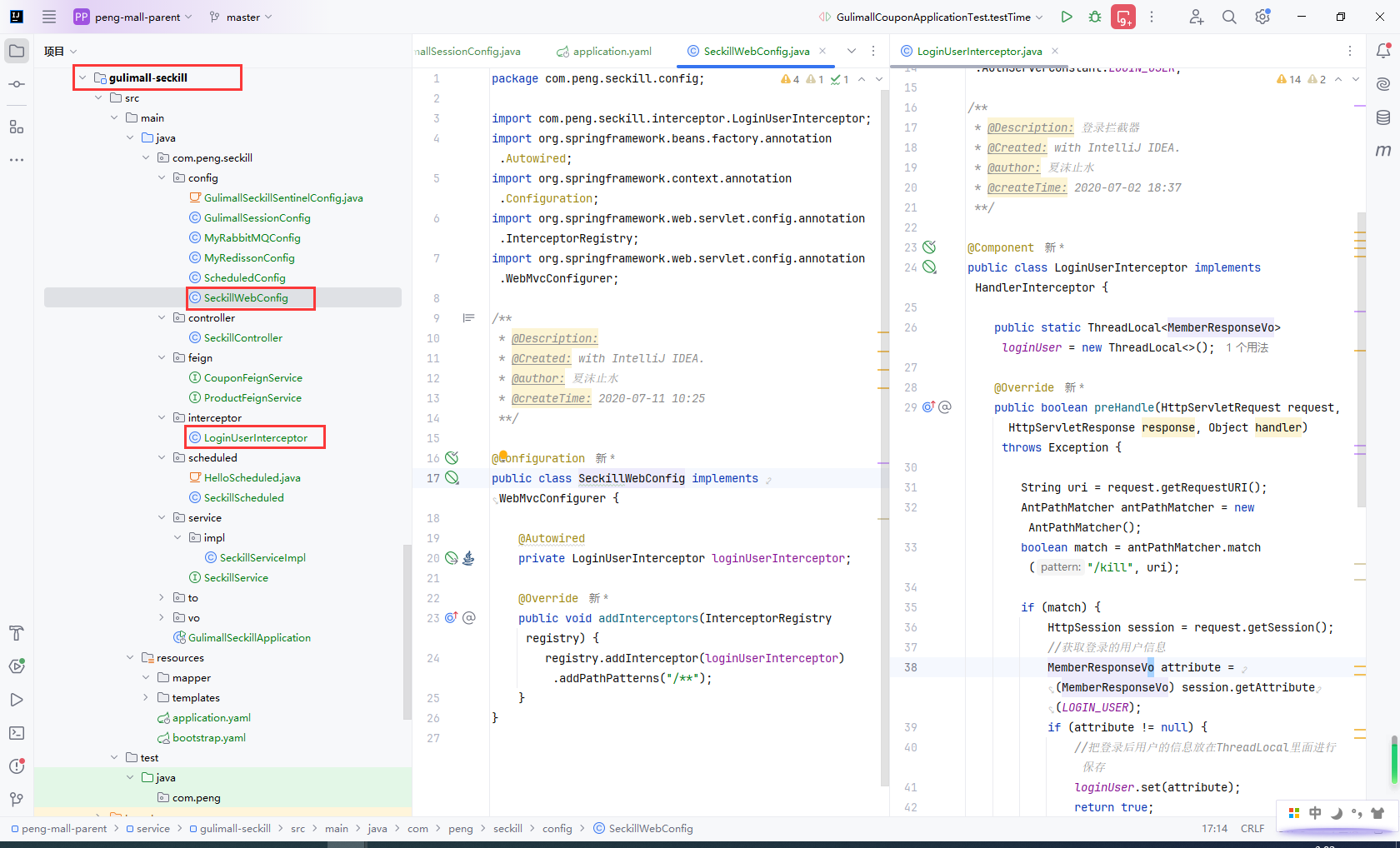Collapse the feign package
The width and height of the screenshot is (1400, 848).
click(x=162, y=357)
